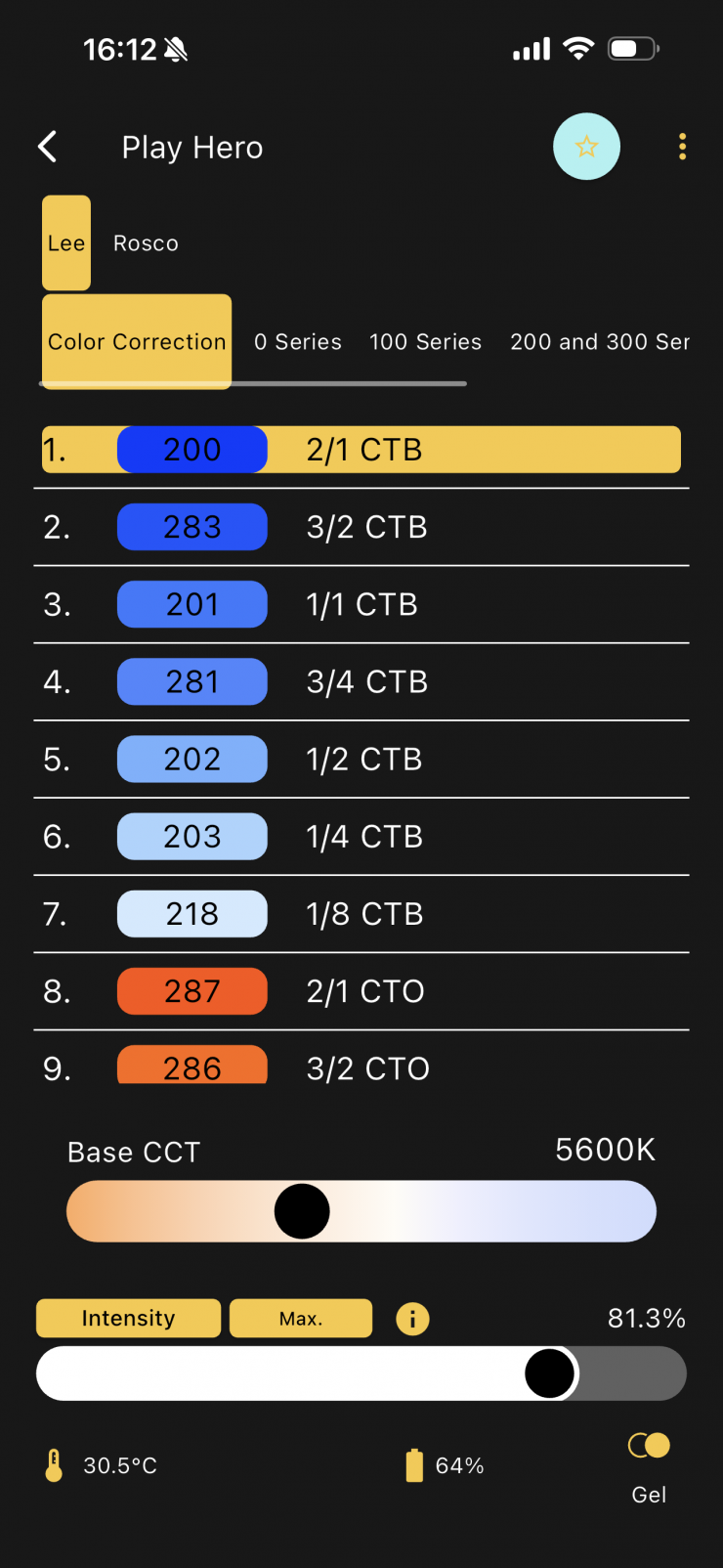
Task: Tap the battery level icon
Action: (x=414, y=1465)
